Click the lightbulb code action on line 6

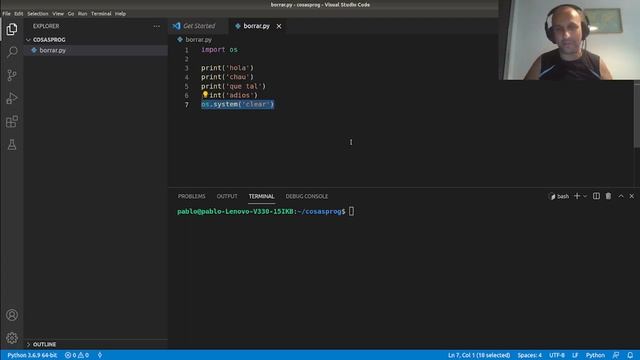point(205,95)
